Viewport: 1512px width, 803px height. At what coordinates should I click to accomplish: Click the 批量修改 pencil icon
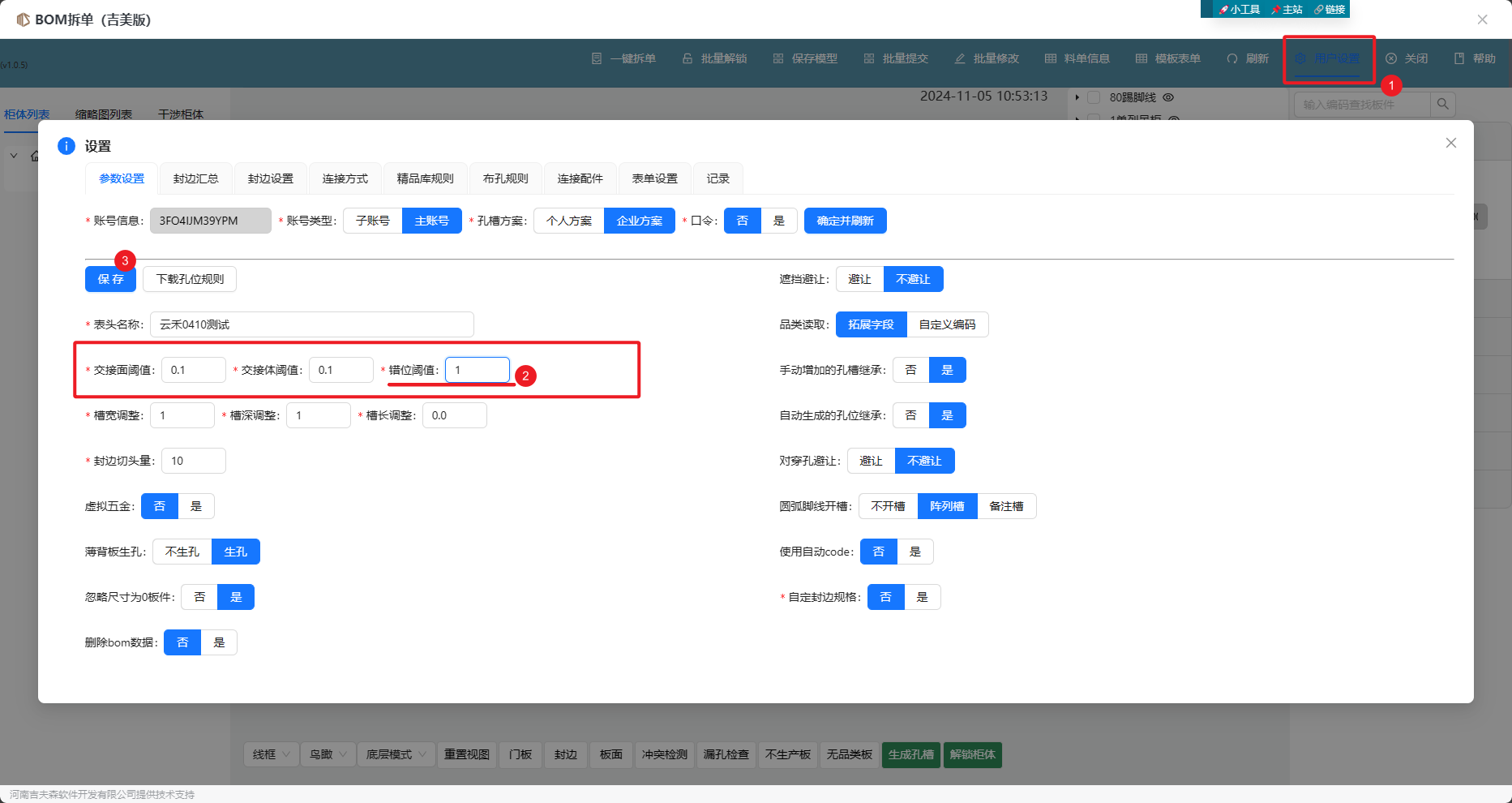pyautogui.click(x=960, y=58)
